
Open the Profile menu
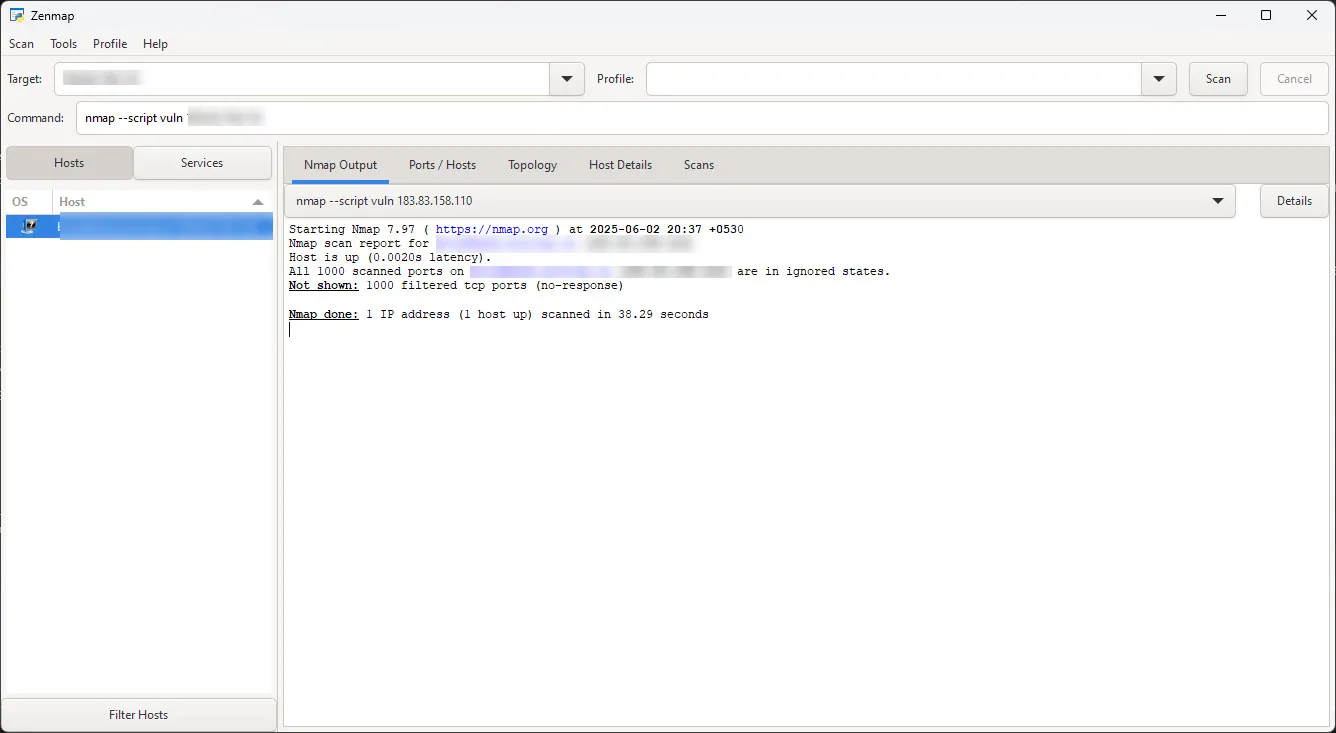click(x=110, y=44)
